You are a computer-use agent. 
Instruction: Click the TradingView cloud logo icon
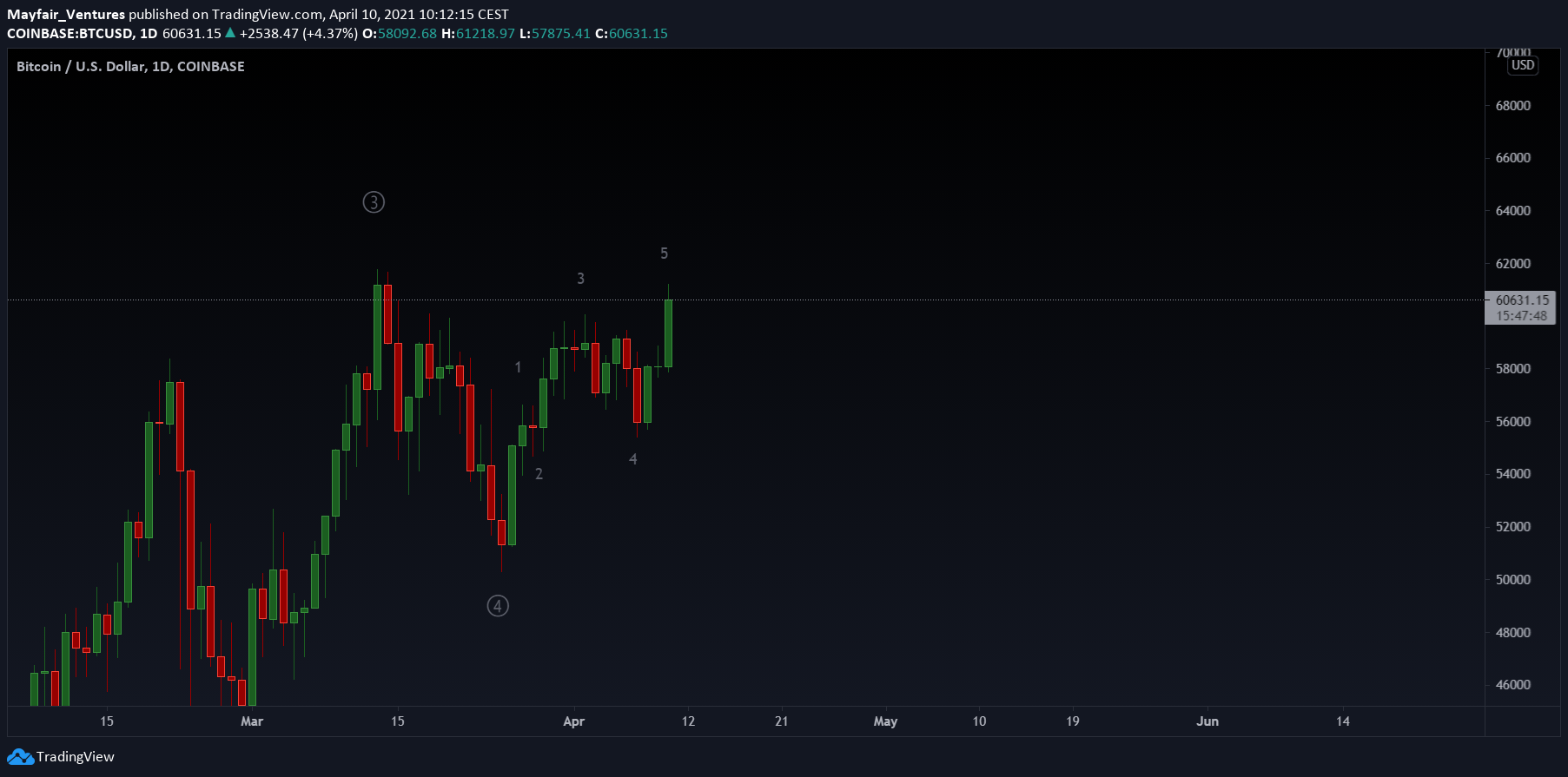(20, 757)
